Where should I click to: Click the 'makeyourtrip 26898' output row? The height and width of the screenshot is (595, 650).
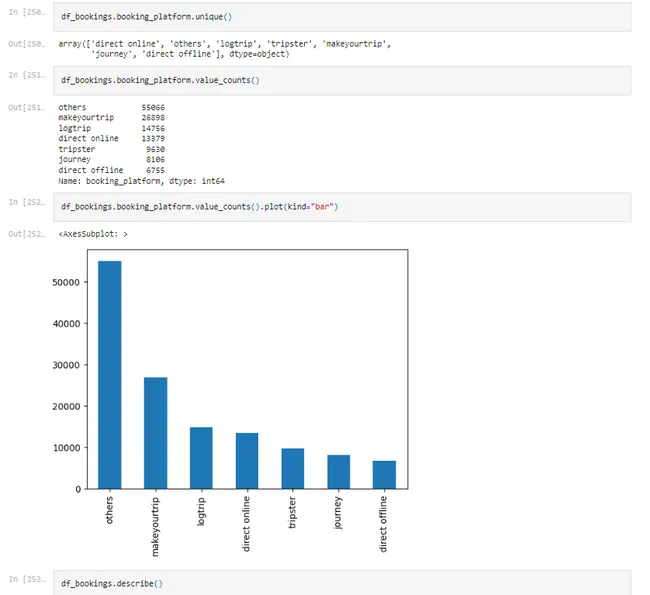[x=112, y=118]
